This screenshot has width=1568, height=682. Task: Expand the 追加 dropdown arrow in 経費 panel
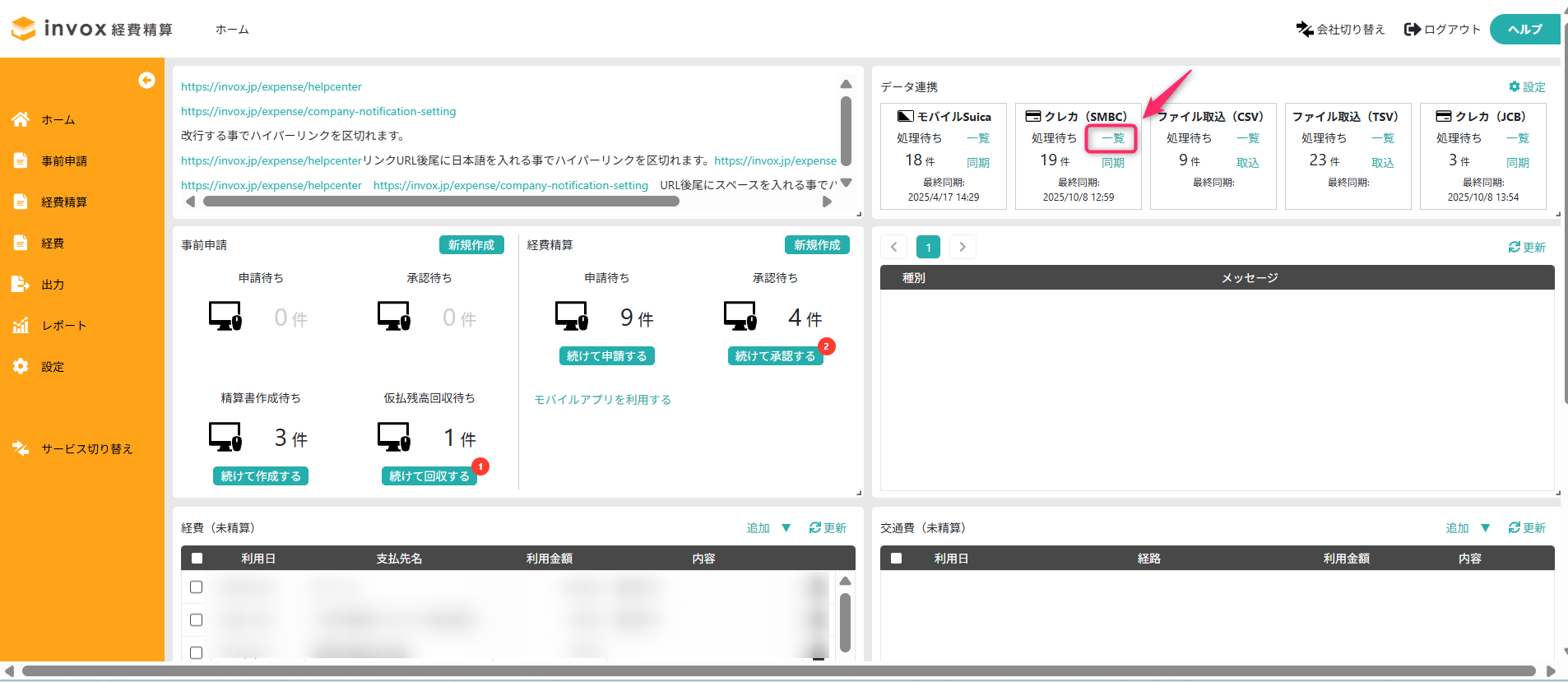786,528
